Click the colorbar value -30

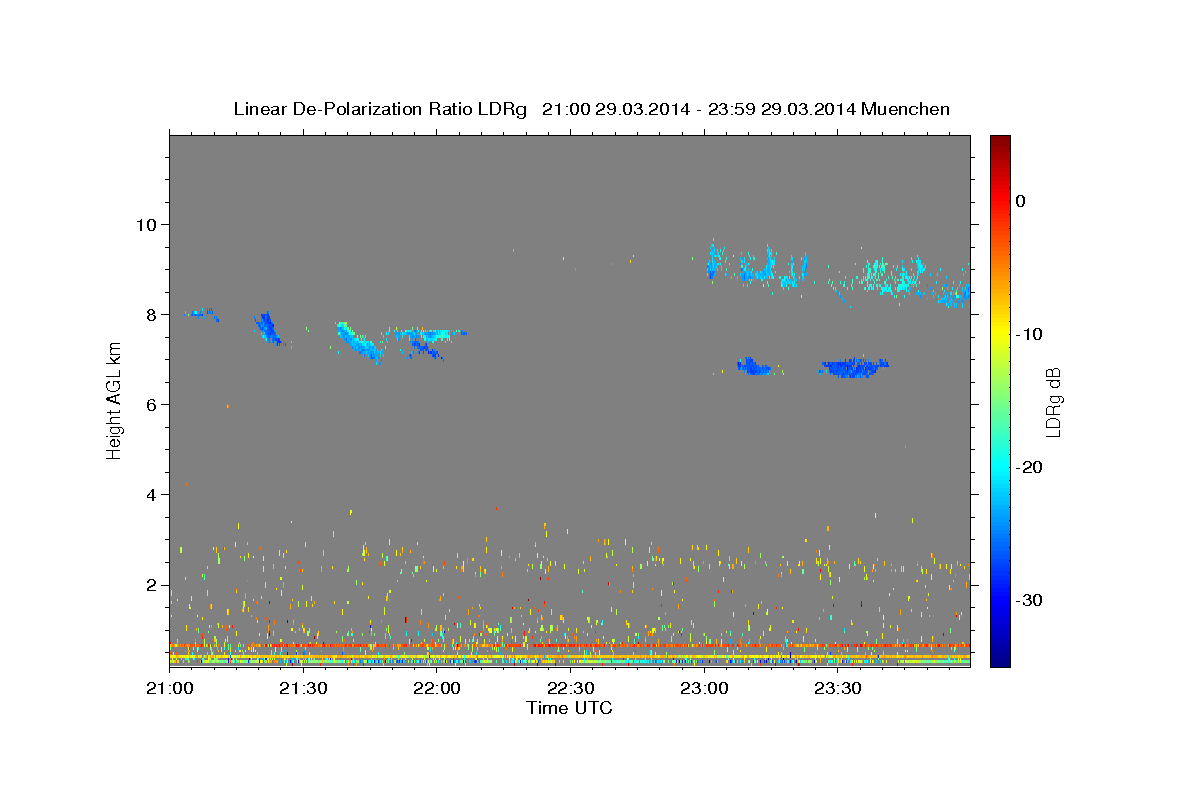point(1029,600)
